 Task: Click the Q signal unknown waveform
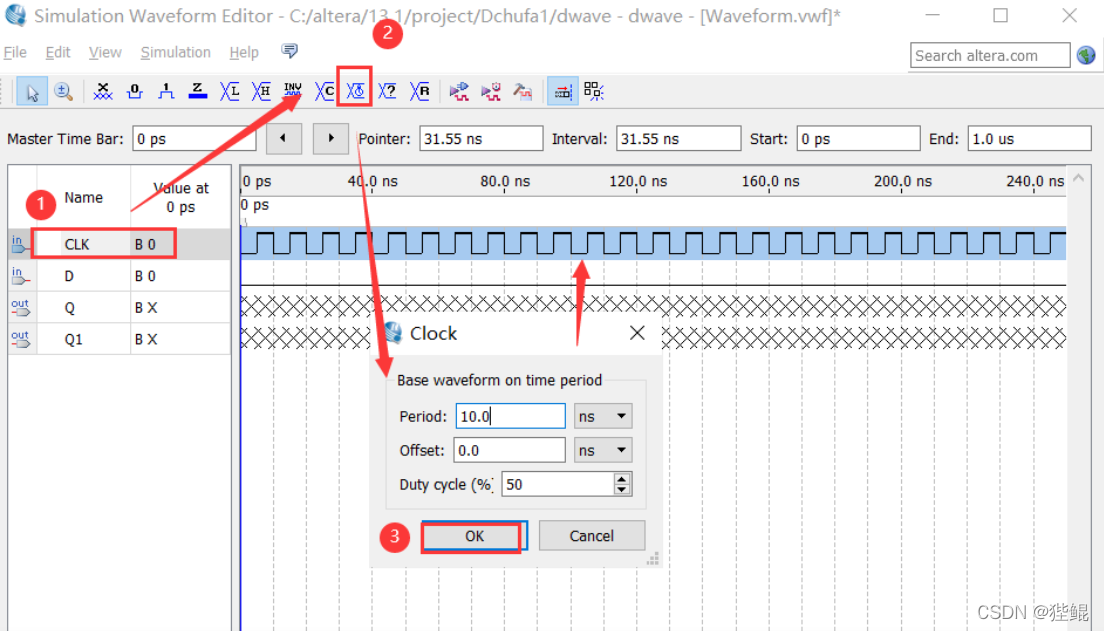point(653,307)
